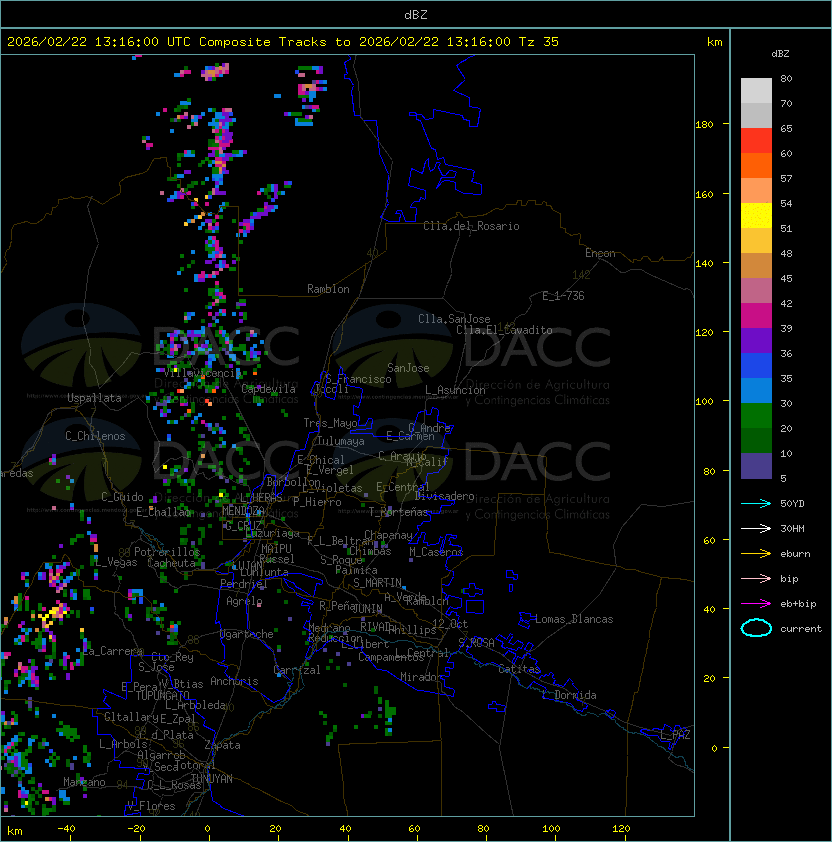Click the 'Cacheuta' map label
The height and width of the screenshot is (842, 832).
(171, 563)
